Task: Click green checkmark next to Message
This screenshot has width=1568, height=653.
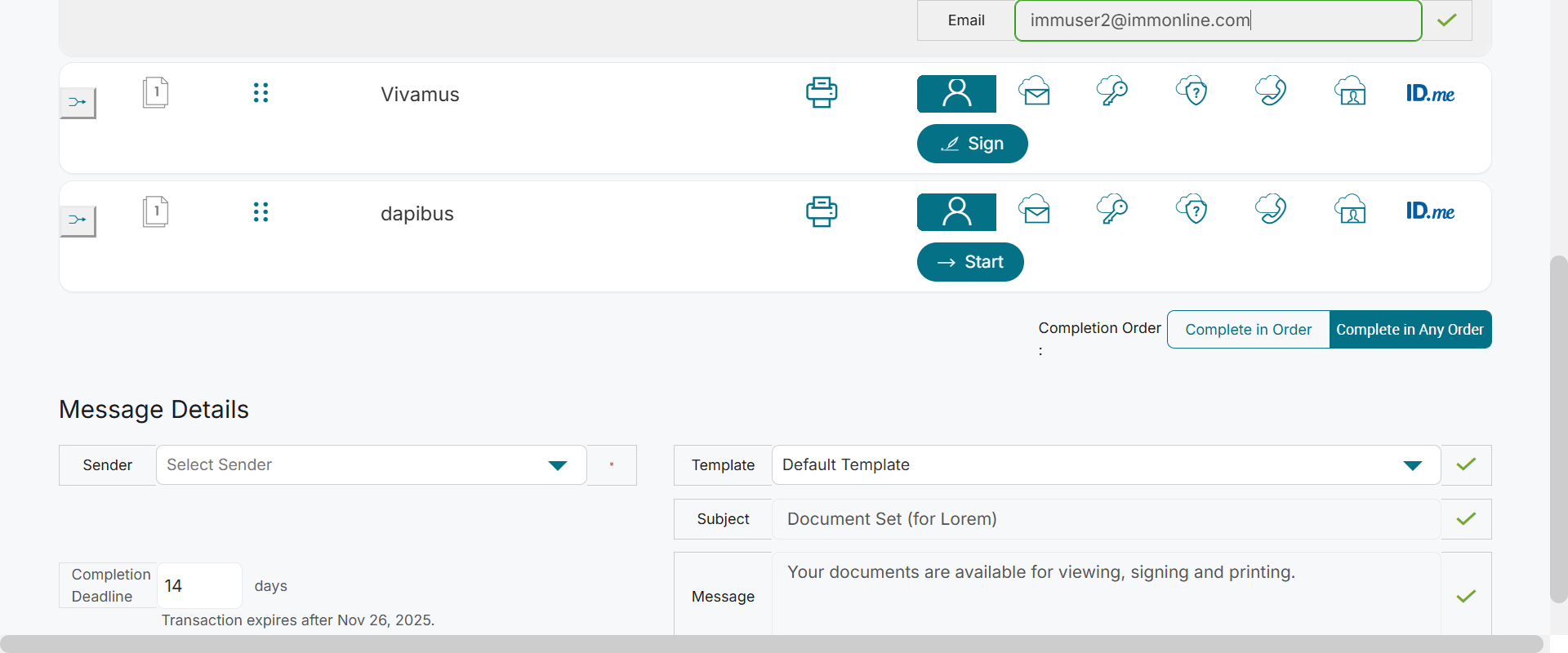Action: click(x=1466, y=596)
